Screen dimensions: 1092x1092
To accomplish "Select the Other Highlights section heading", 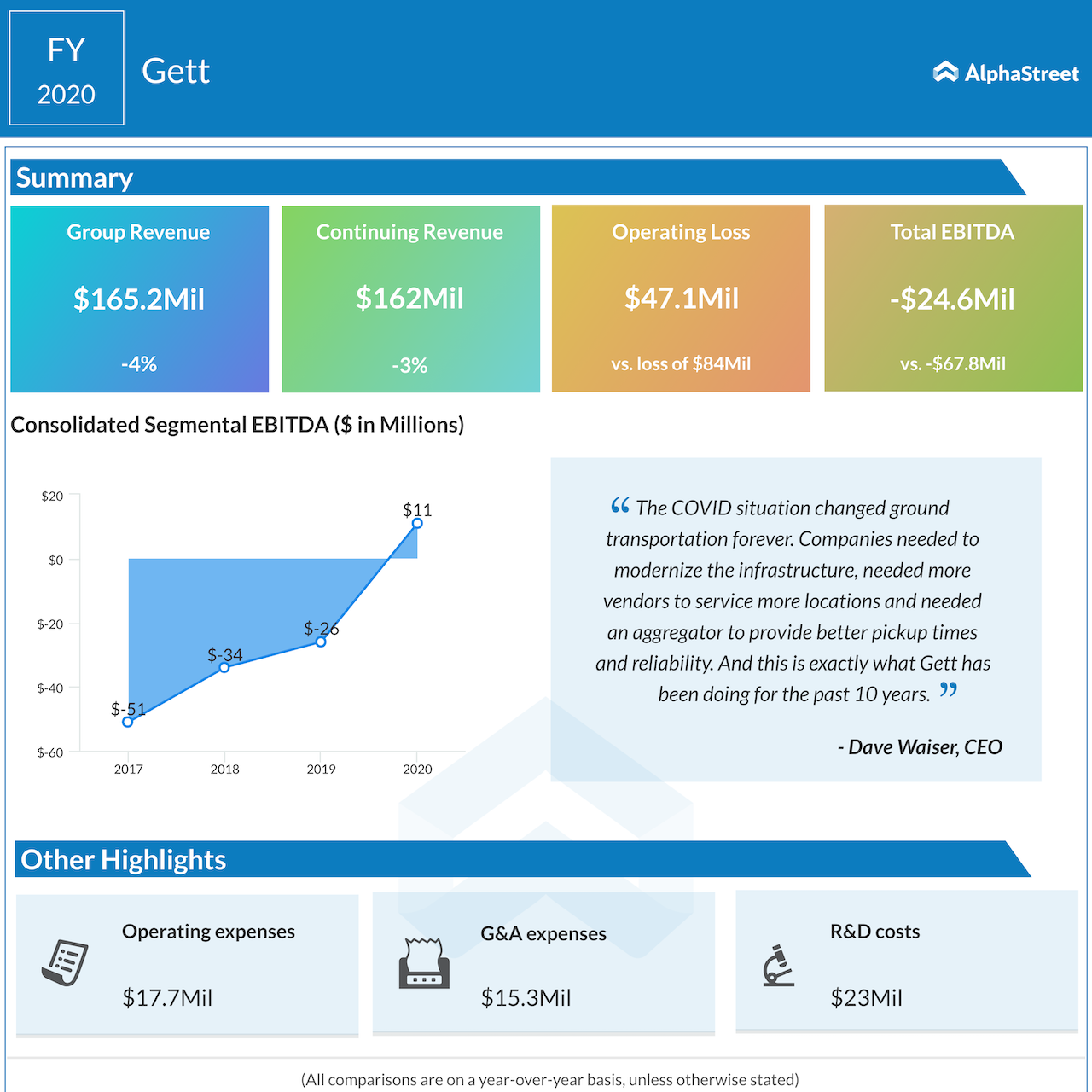I will pos(124,860).
